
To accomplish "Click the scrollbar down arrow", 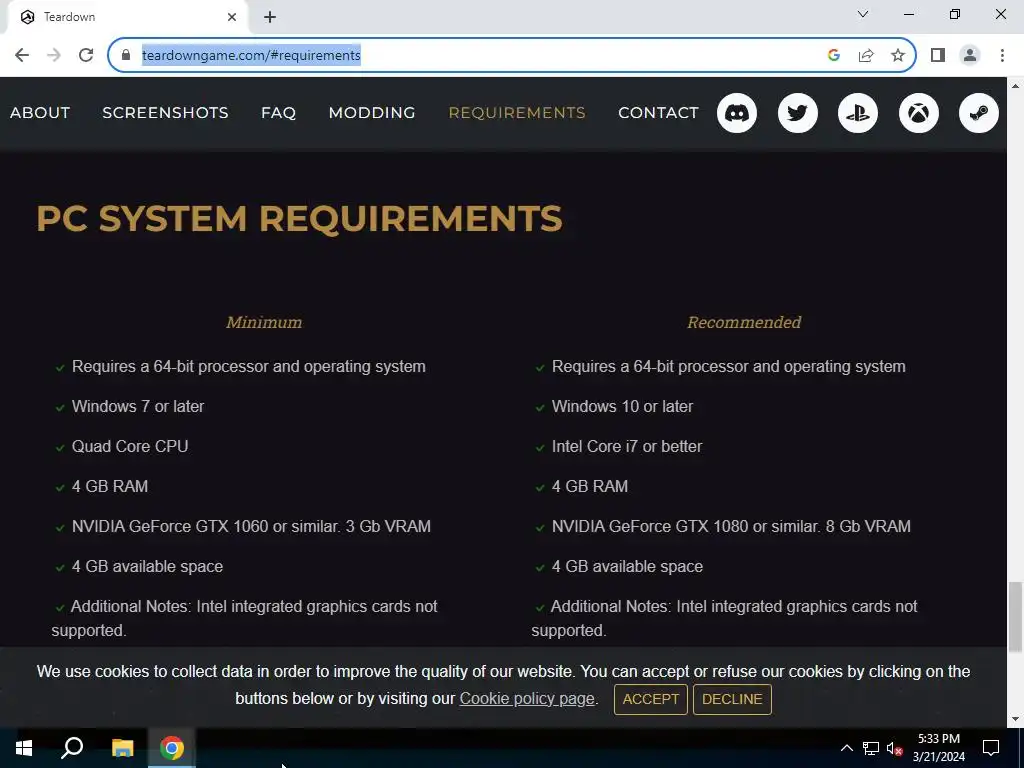I will click(x=1015, y=719).
